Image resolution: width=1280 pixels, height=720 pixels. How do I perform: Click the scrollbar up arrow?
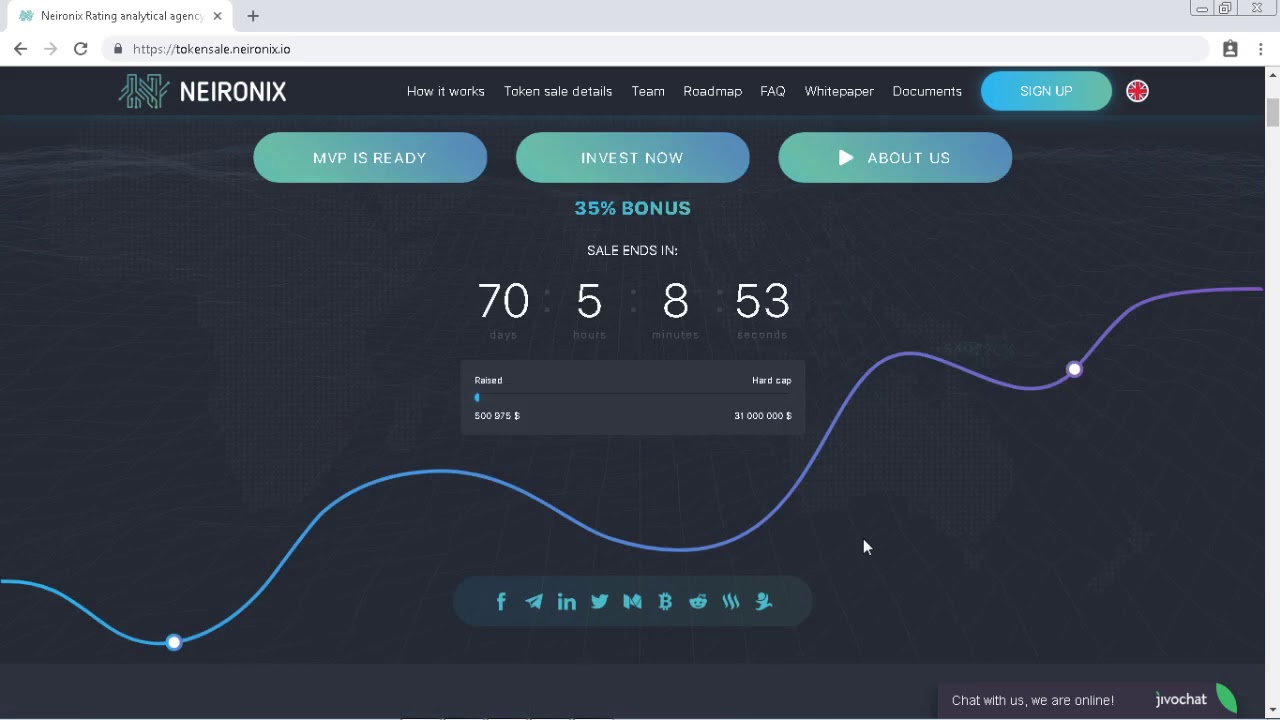1273,74
